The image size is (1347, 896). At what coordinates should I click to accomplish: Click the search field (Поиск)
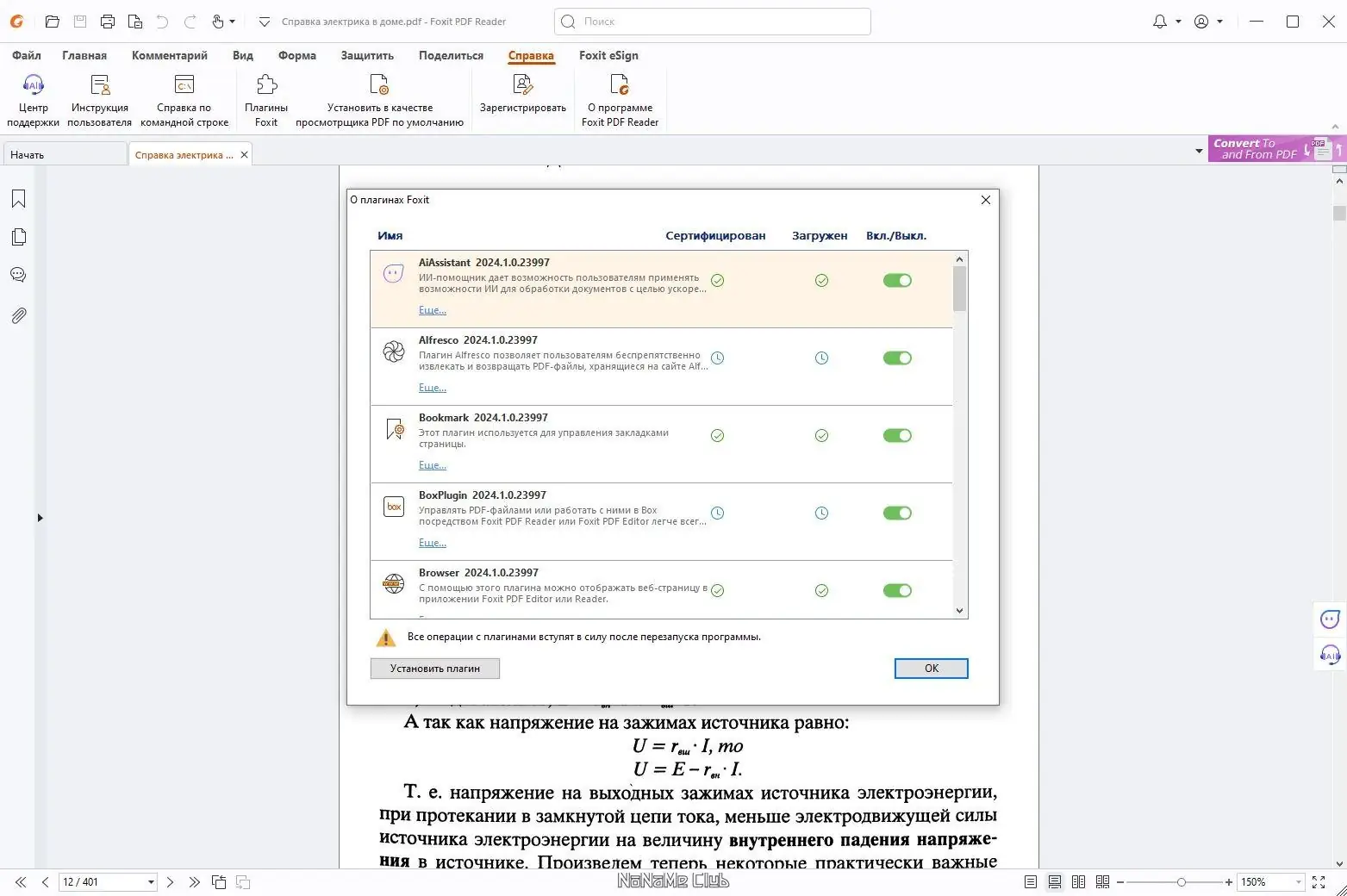click(713, 22)
